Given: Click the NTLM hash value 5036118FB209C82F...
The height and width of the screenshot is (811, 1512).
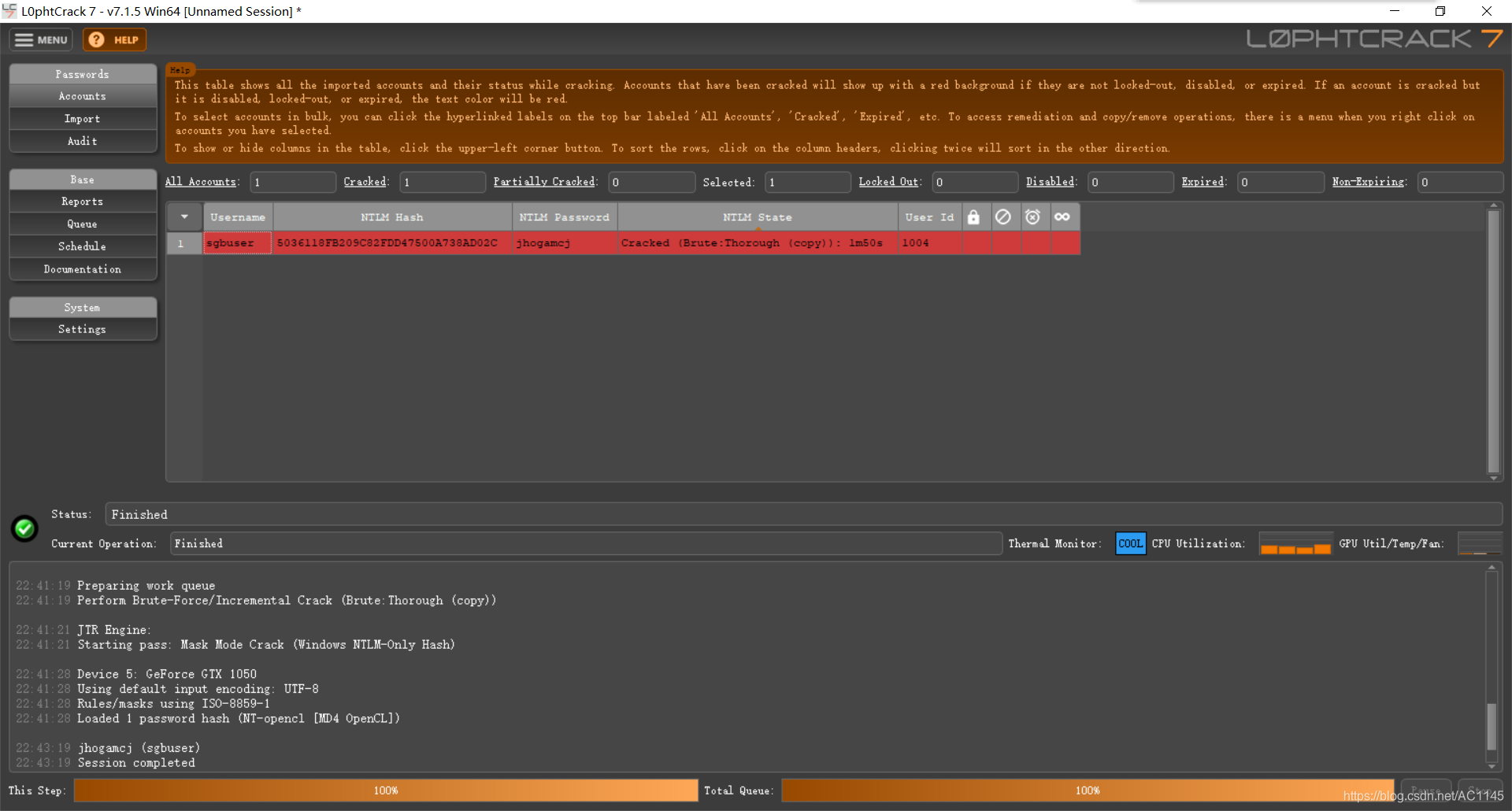Looking at the screenshot, I should [x=392, y=243].
